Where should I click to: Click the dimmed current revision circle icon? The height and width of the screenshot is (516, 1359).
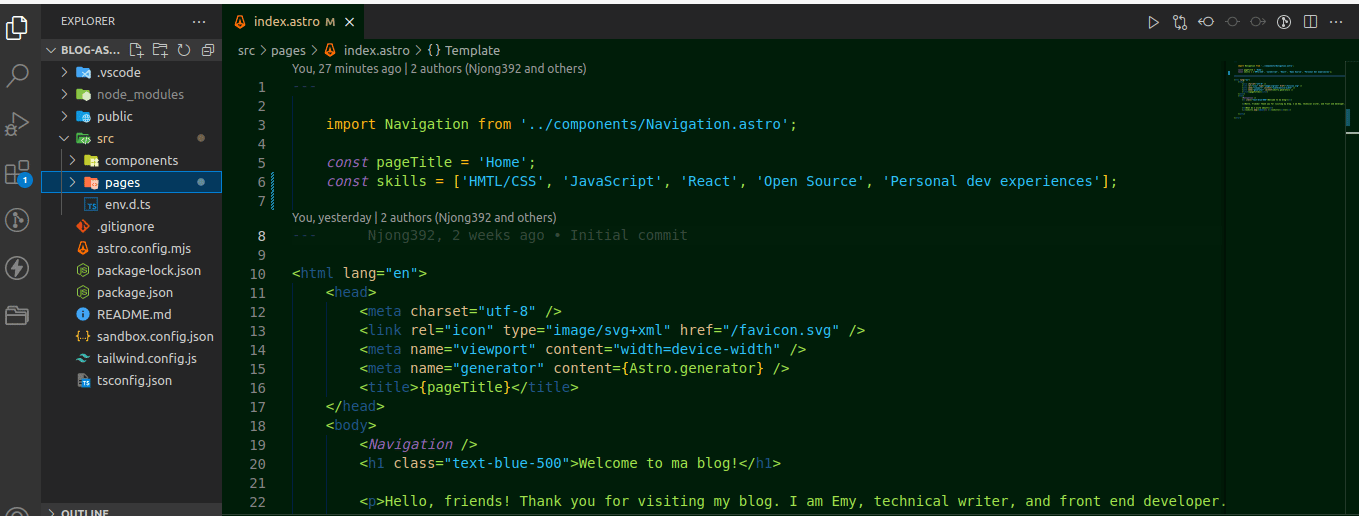tap(1232, 21)
